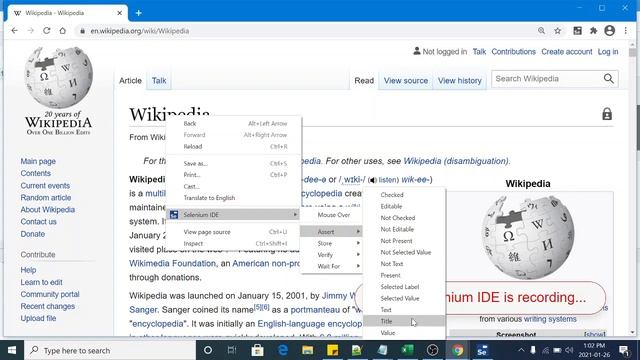Open File Explorer from taskbar
Image resolution: width=640 pixels, height=360 pixels.
point(307,350)
